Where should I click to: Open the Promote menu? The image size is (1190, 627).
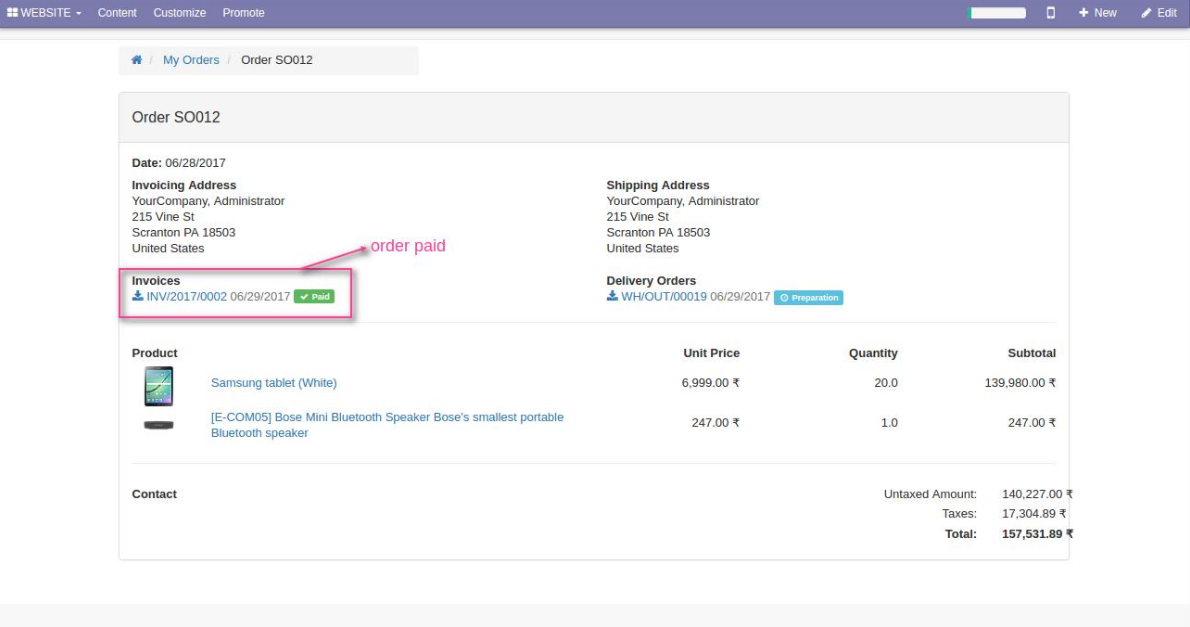tap(244, 13)
